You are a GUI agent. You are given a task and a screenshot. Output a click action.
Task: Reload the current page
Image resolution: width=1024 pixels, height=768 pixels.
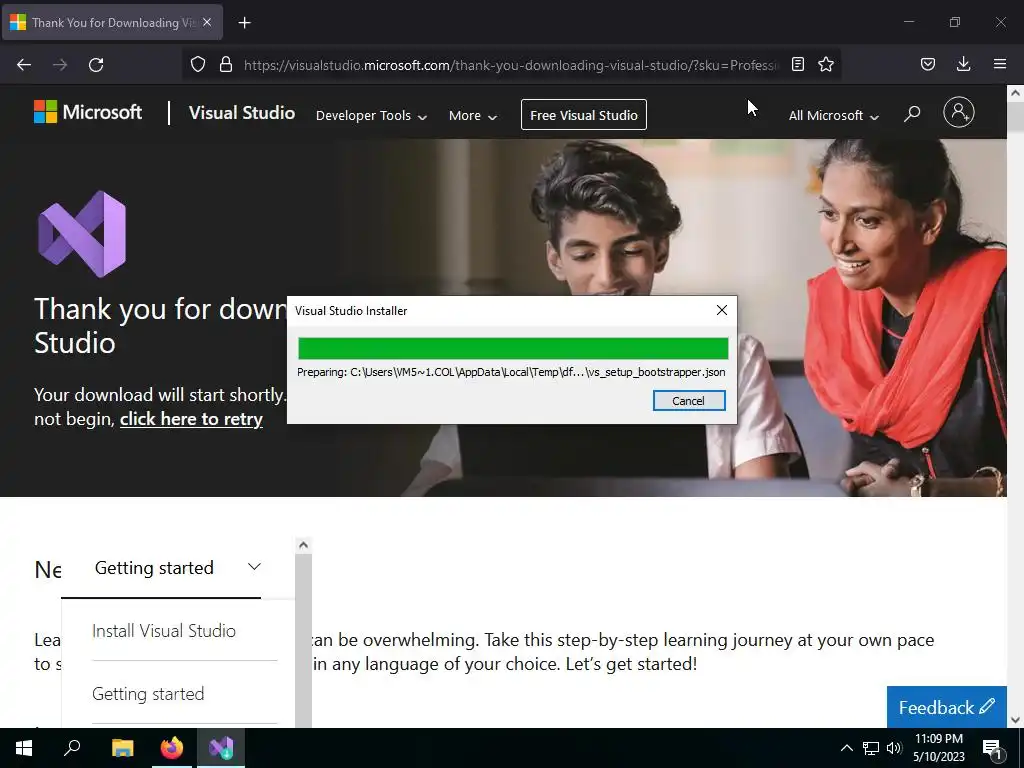pos(96,65)
